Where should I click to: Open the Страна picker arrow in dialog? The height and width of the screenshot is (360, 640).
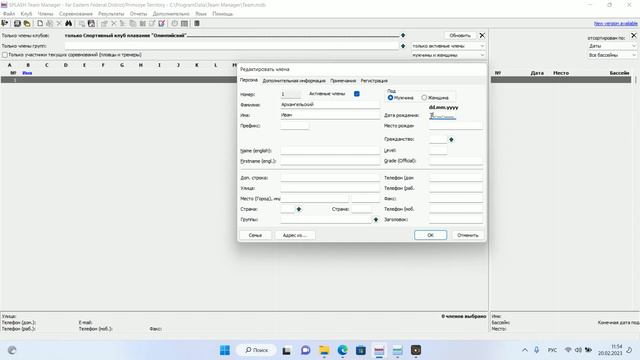299,209
